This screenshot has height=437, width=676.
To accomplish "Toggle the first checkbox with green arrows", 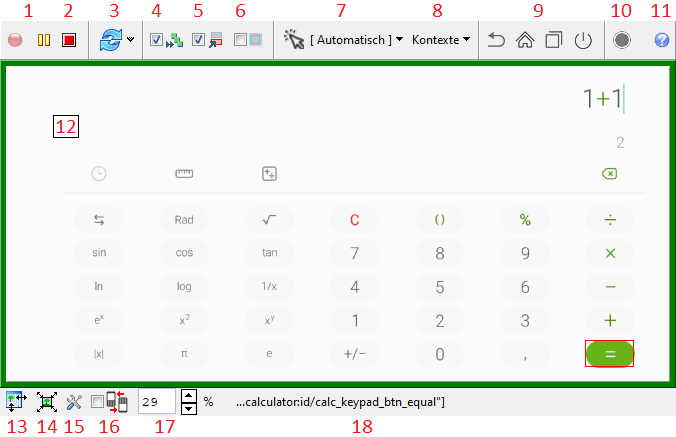I will pos(156,41).
